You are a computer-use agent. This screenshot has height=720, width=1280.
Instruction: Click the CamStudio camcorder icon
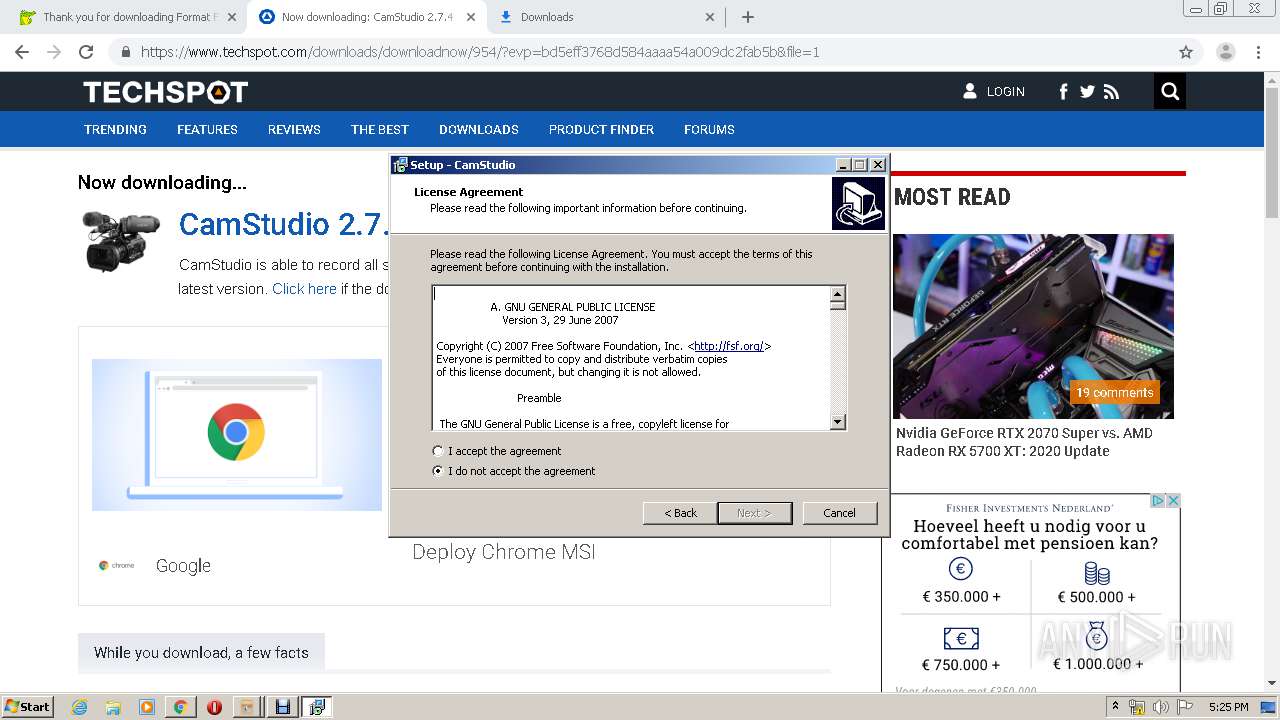click(120, 240)
